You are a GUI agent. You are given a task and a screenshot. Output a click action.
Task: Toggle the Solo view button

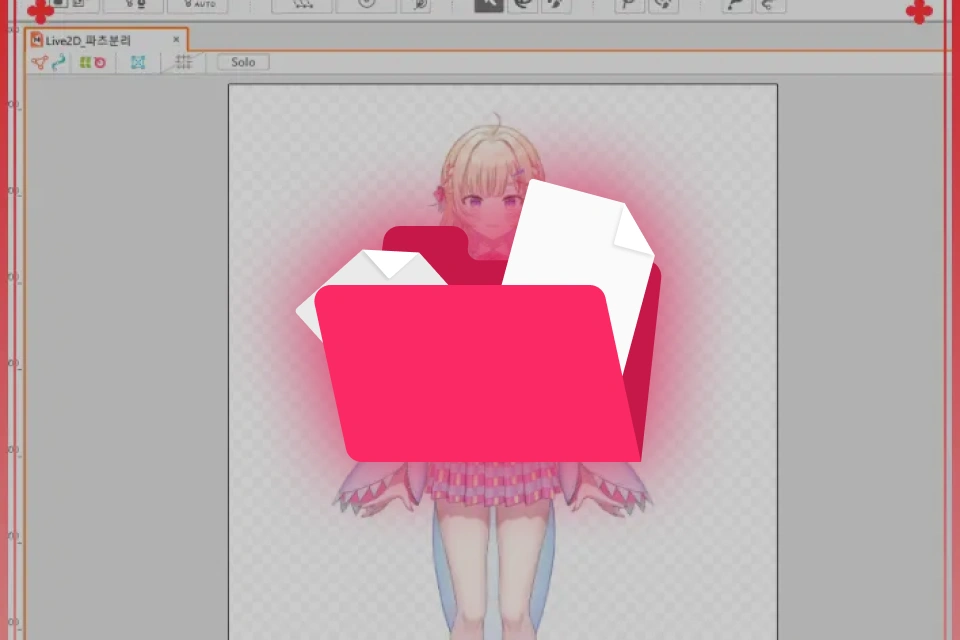243,62
